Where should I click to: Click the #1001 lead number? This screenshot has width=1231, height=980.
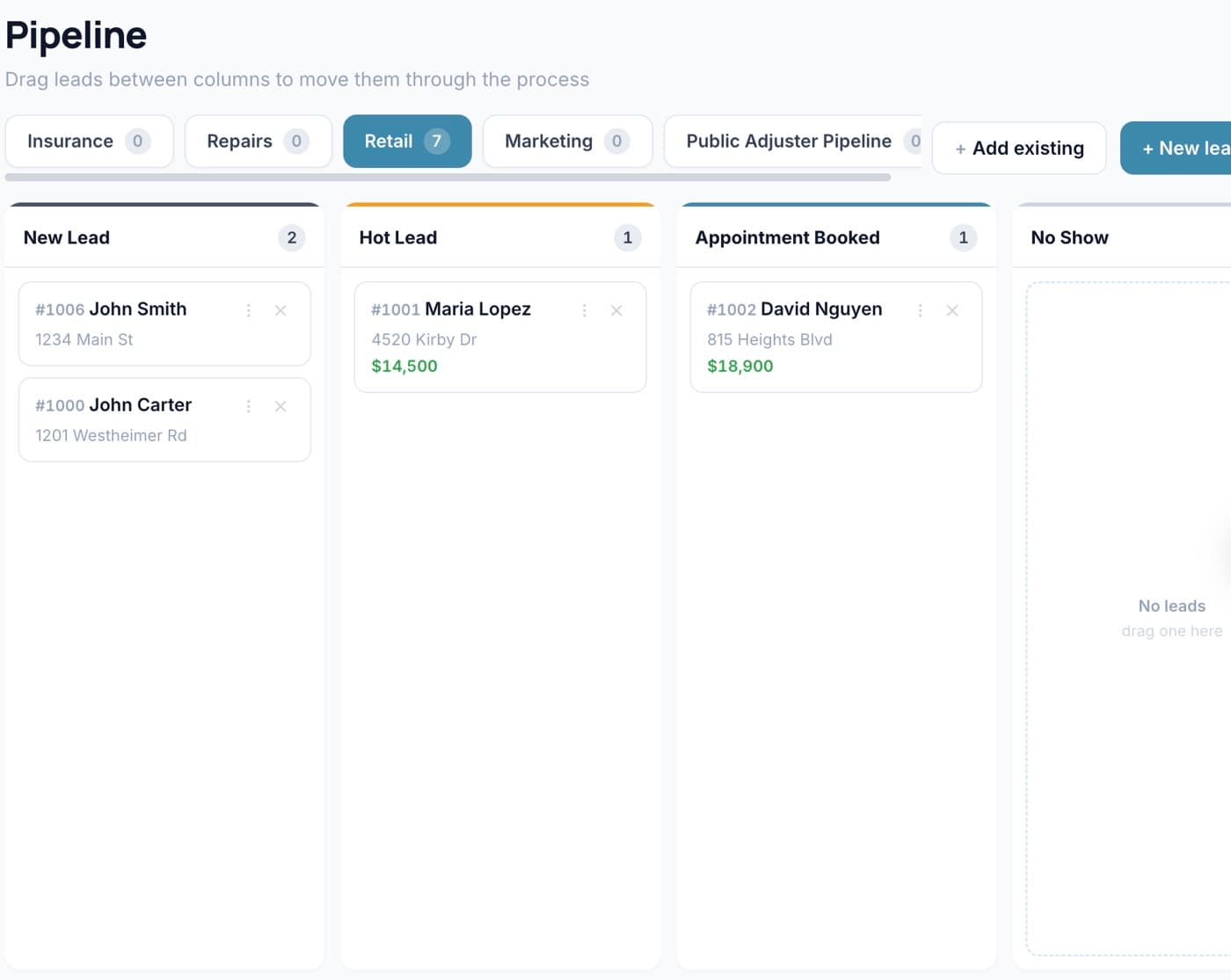click(x=396, y=309)
